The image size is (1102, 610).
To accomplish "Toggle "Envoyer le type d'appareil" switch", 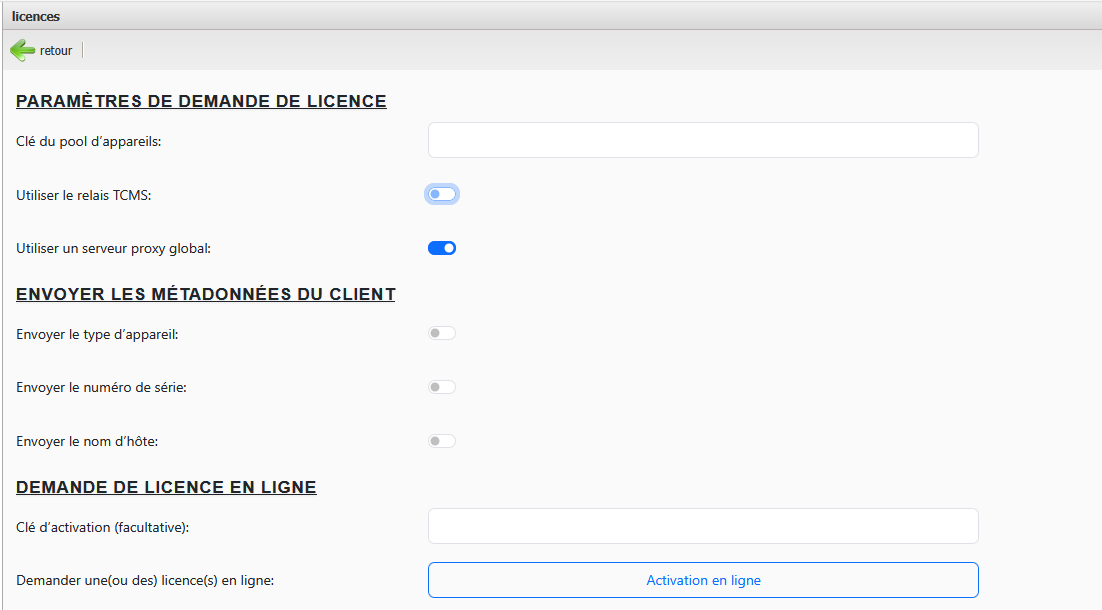I will 442,334.
